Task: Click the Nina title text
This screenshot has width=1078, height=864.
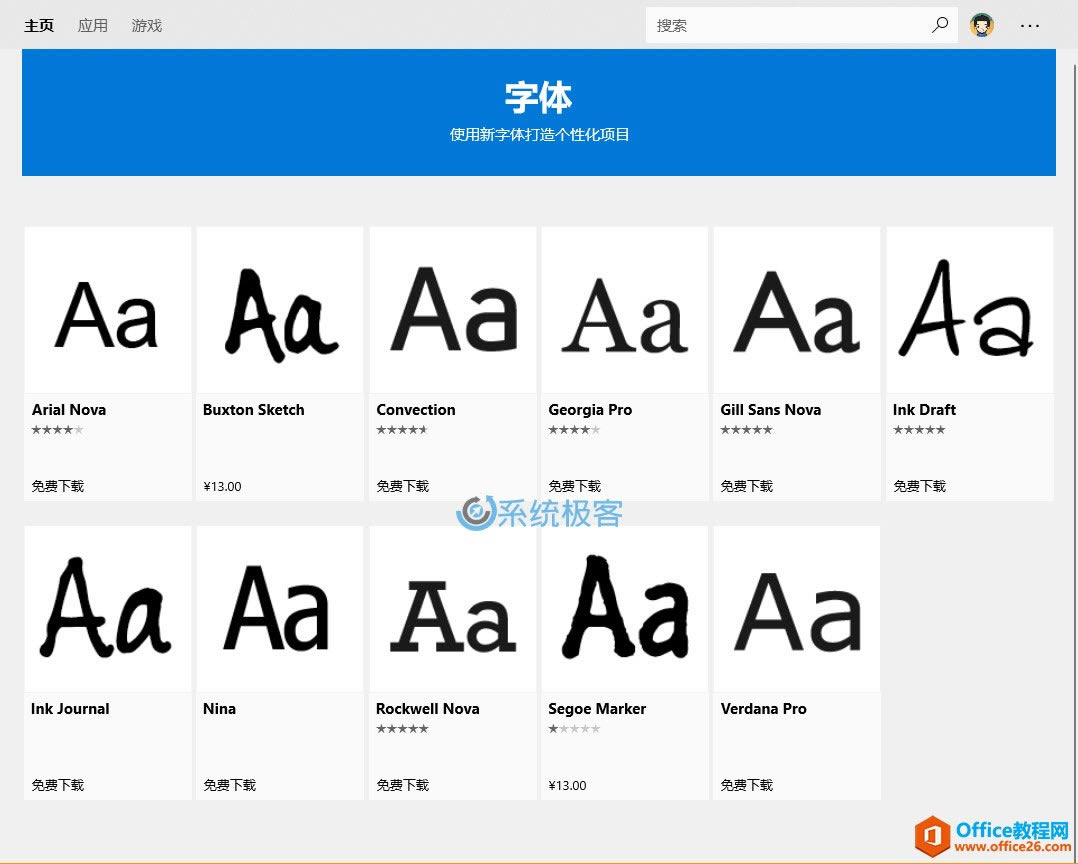Action: pyautogui.click(x=219, y=709)
